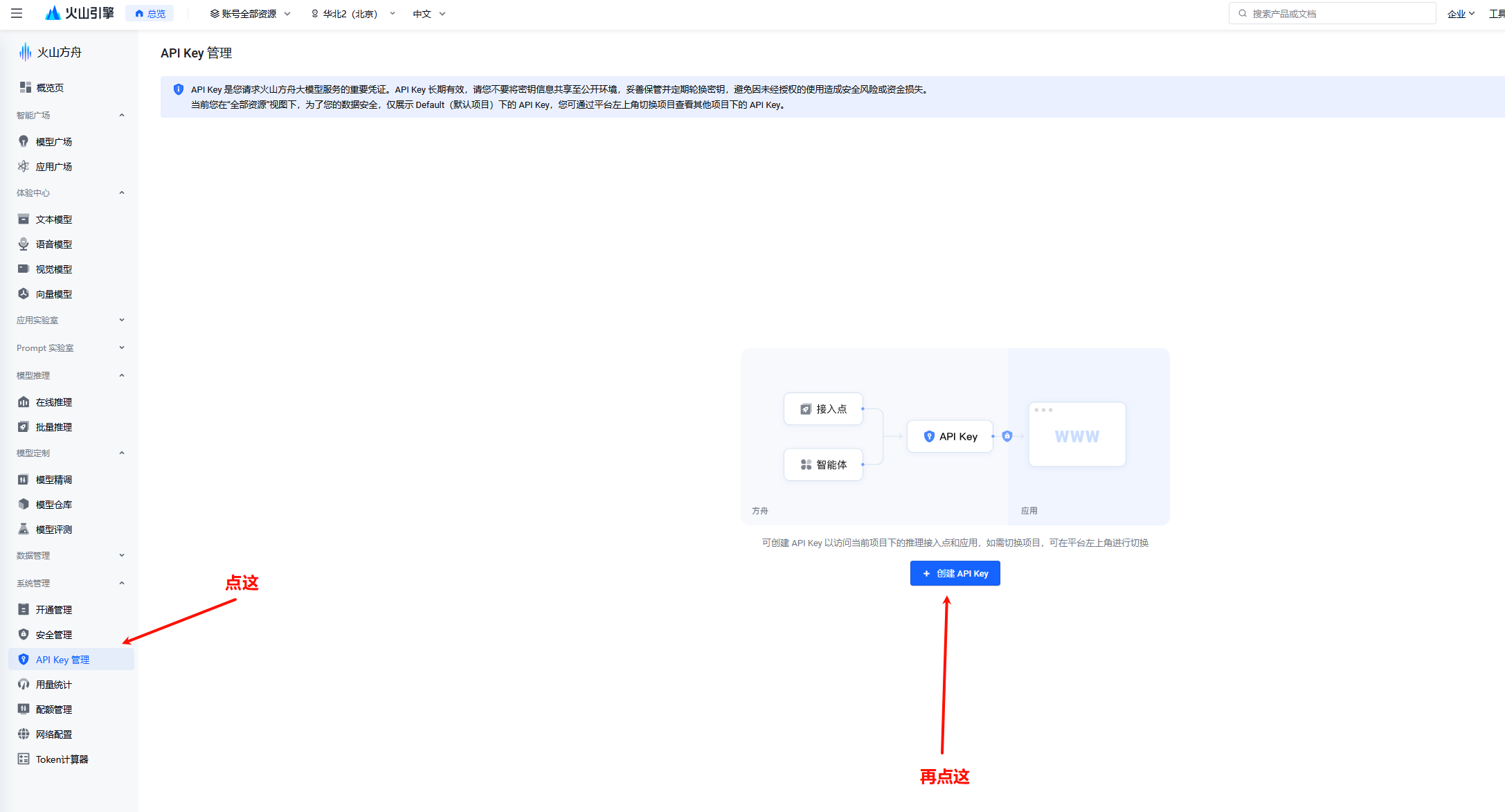The width and height of the screenshot is (1505, 812).
Task: Collapse the 系统管理 section
Action: coord(122,583)
